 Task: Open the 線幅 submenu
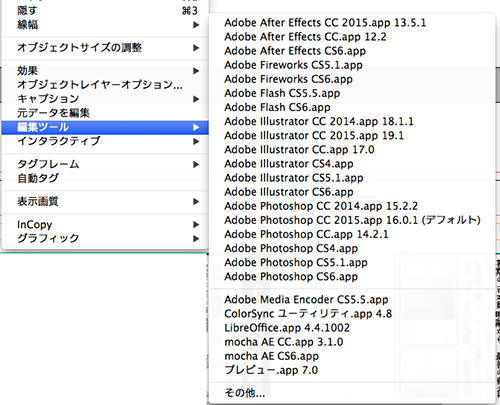105,25
